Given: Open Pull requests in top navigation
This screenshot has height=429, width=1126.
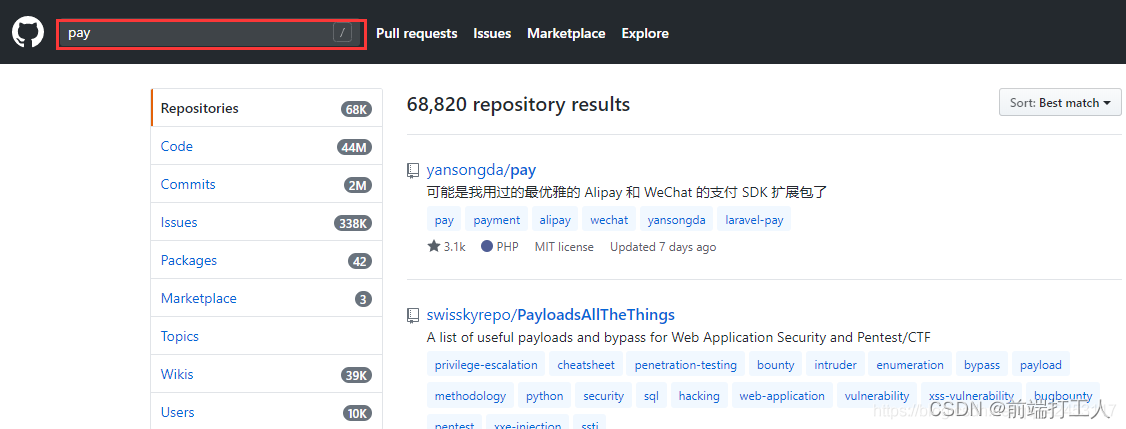Looking at the screenshot, I should 417,33.
